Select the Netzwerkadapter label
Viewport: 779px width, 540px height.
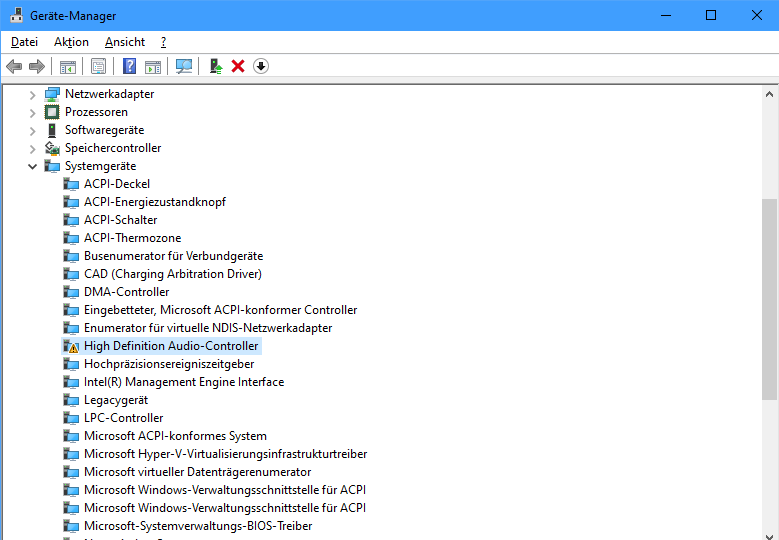pos(109,94)
